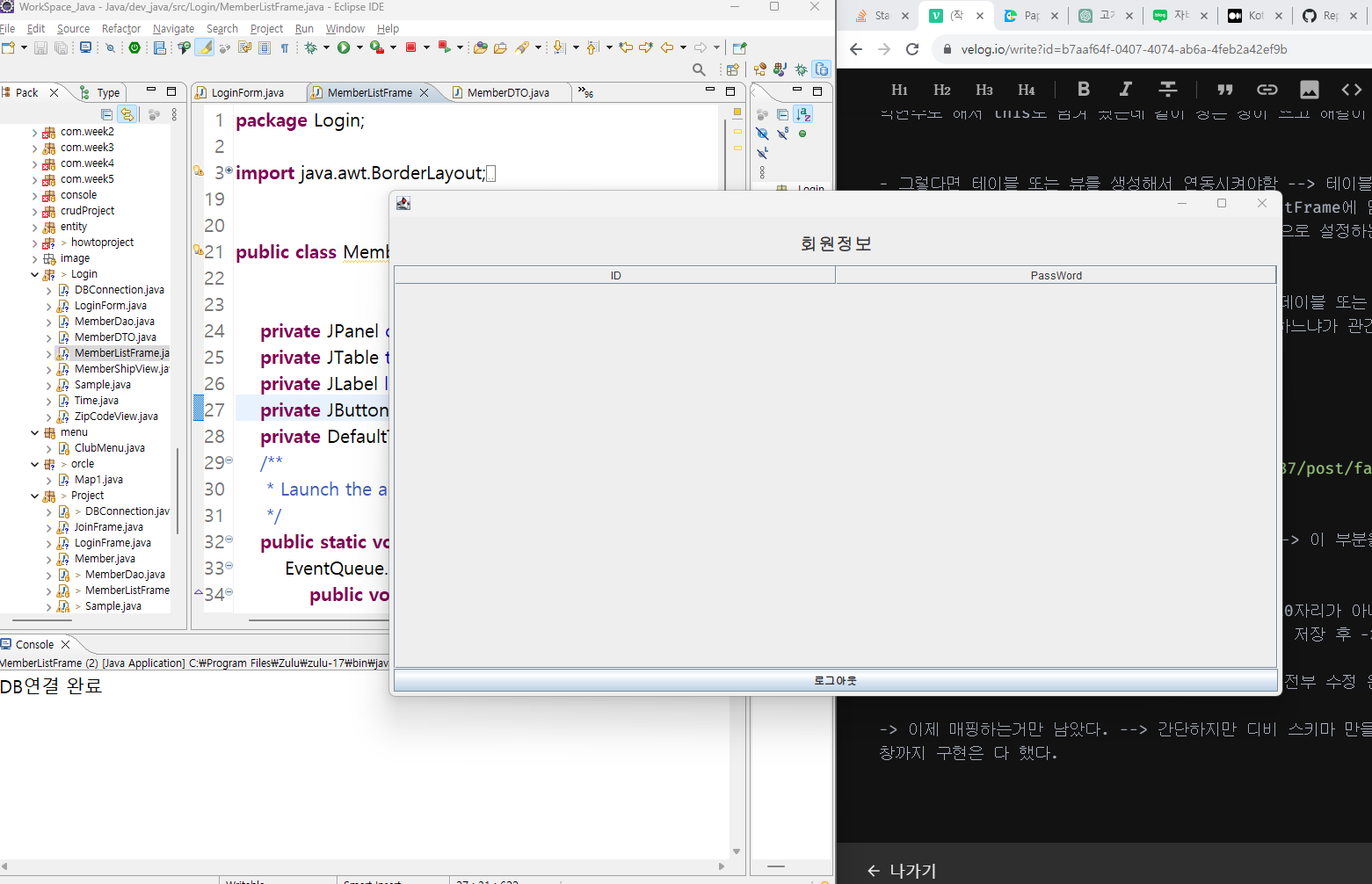Toggle Block Selection Mode in toolbar
The width and height of the screenshot is (1372, 884).
tap(265, 47)
